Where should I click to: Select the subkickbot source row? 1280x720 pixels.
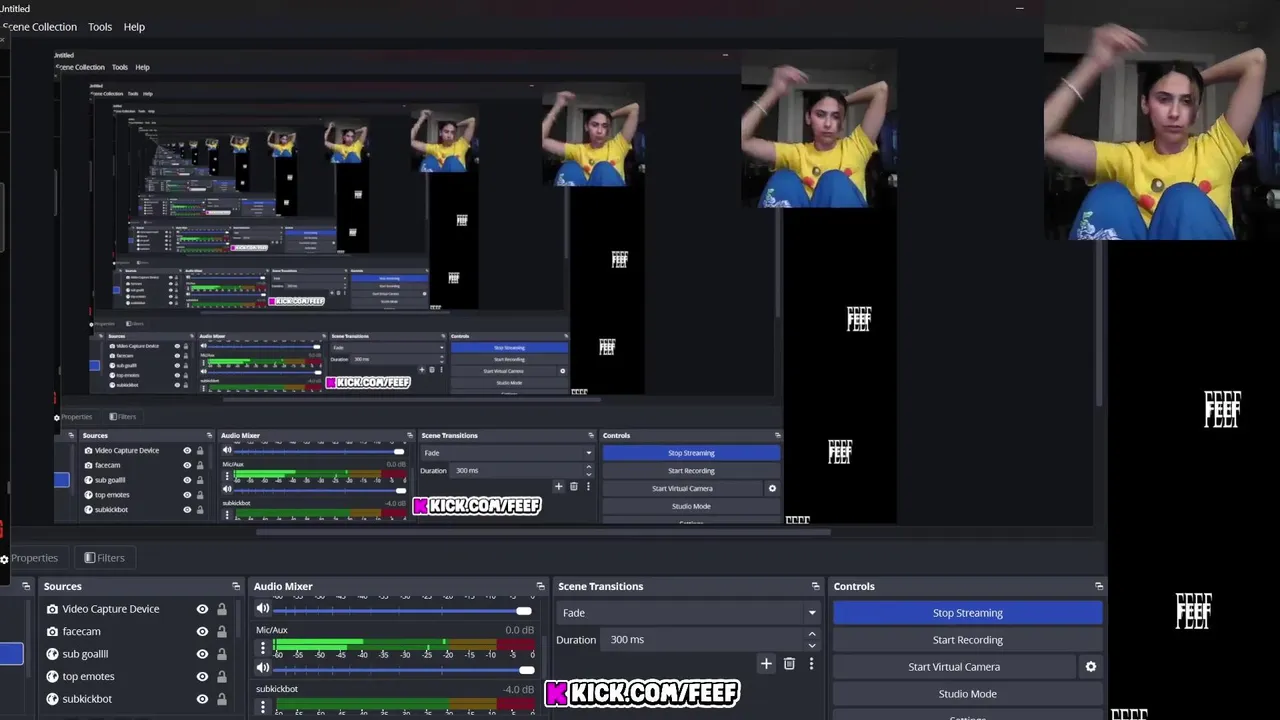(136, 699)
